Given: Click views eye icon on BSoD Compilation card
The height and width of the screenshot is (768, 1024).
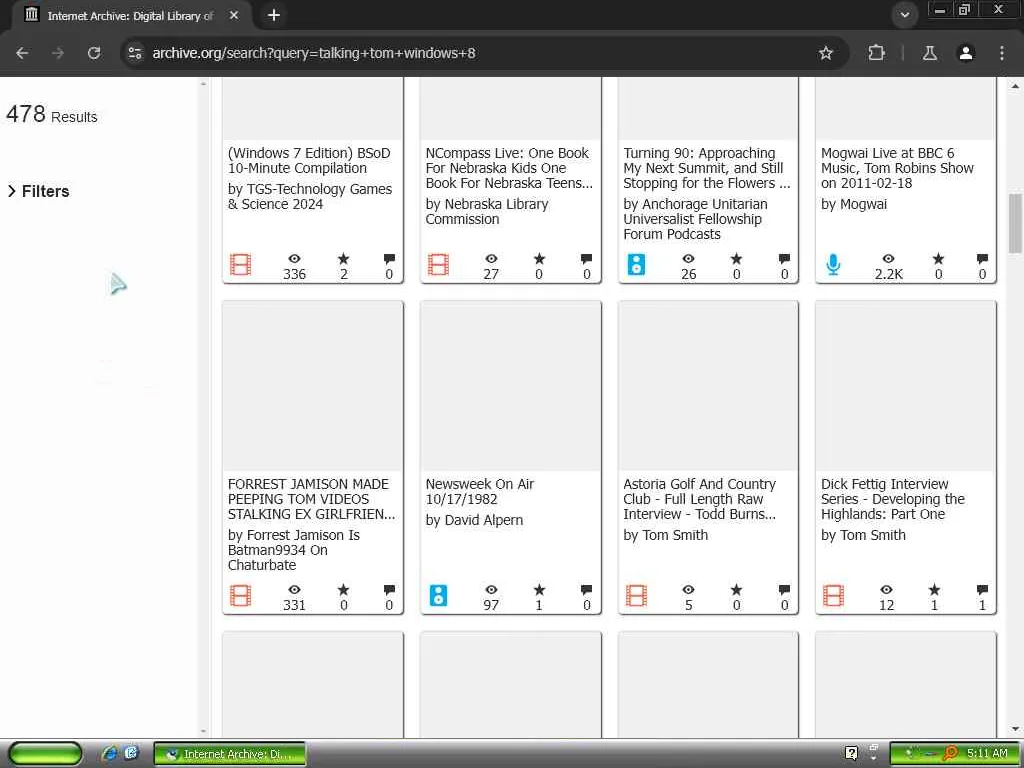Looking at the screenshot, I should 295,259.
